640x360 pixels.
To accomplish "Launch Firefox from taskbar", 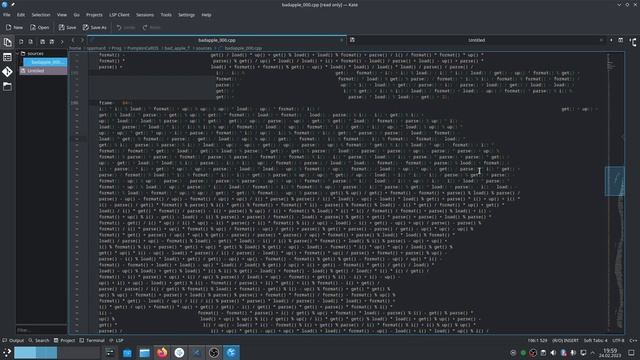I will [162, 353].
